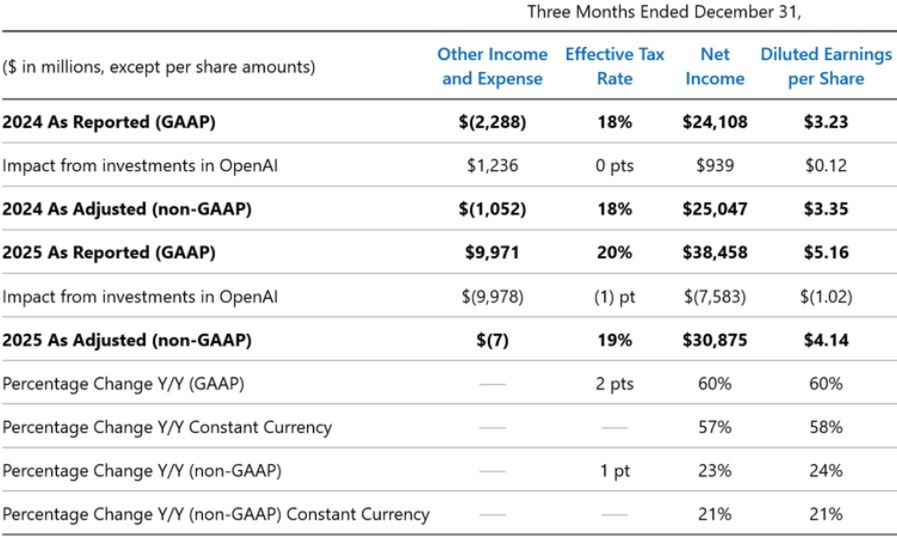Click the Other Income and Expense column header
The width and height of the screenshot is (897, 537).
click(492, 66)
